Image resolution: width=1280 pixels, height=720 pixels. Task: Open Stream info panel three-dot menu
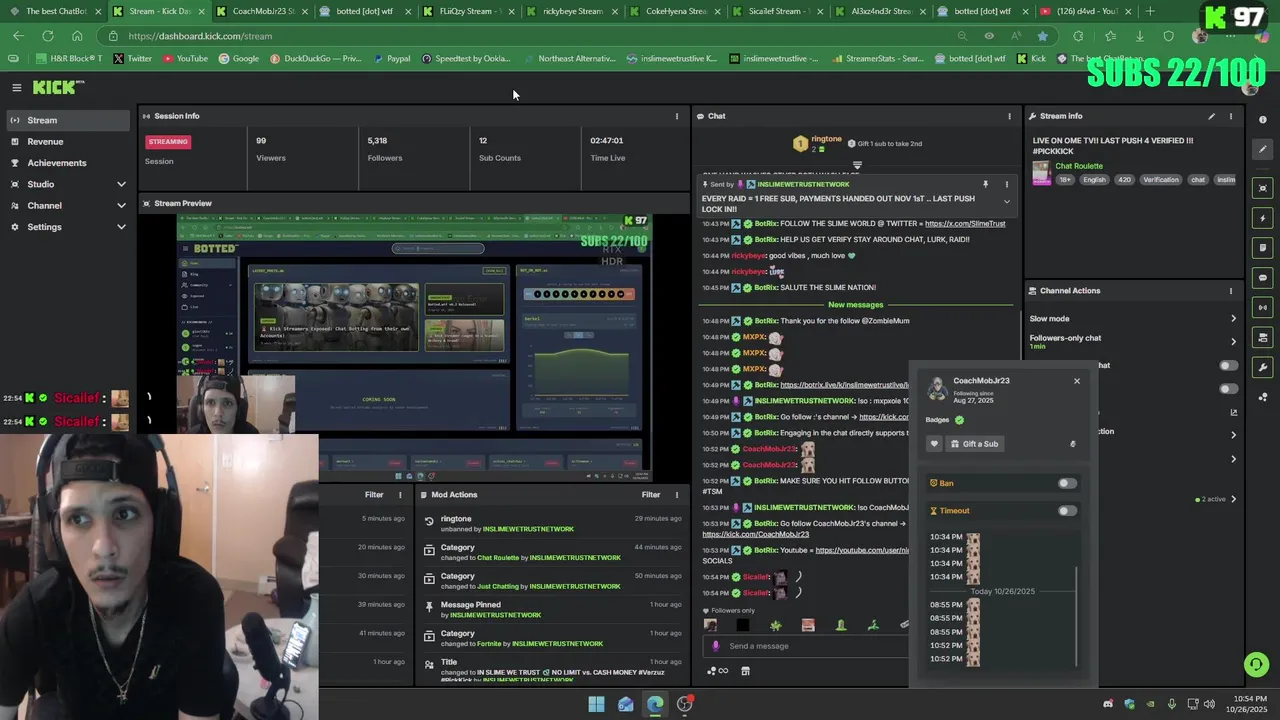coord(1231,116)
